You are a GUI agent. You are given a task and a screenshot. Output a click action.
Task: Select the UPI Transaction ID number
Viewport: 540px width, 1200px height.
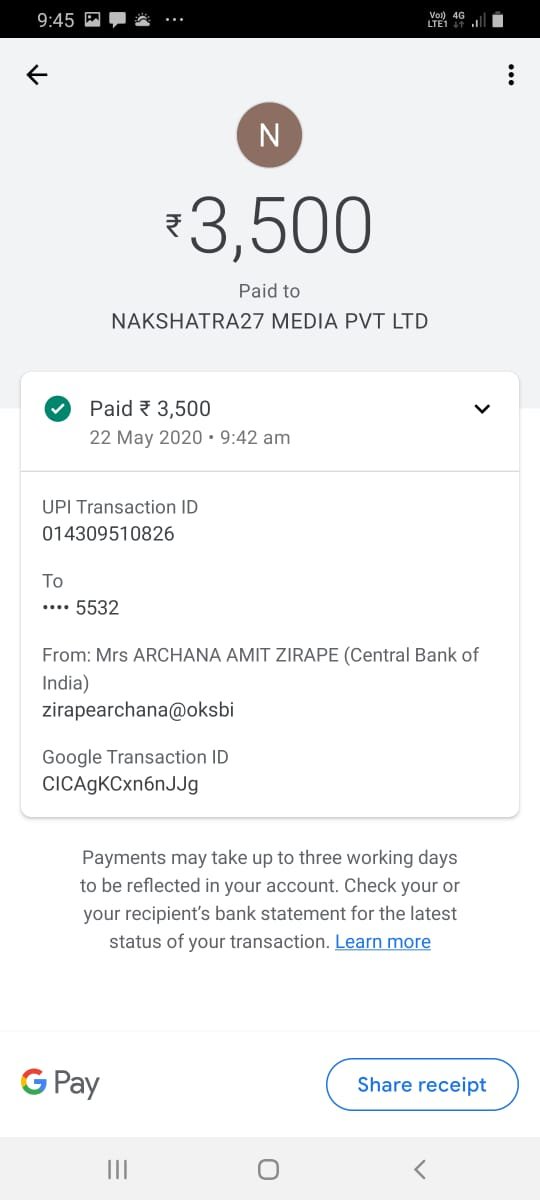[x=108, y=534]
